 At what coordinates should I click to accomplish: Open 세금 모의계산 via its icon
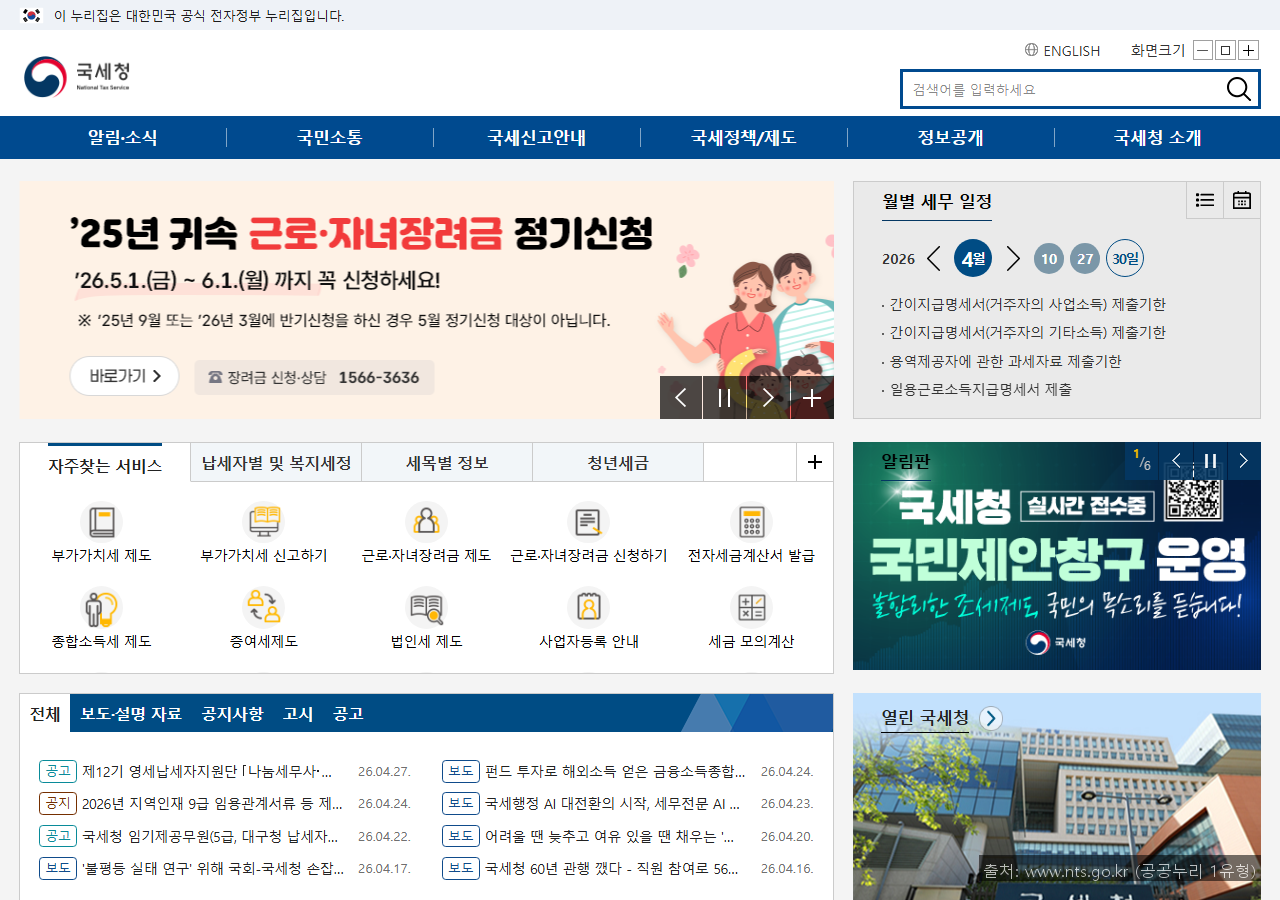coord(750,608)
